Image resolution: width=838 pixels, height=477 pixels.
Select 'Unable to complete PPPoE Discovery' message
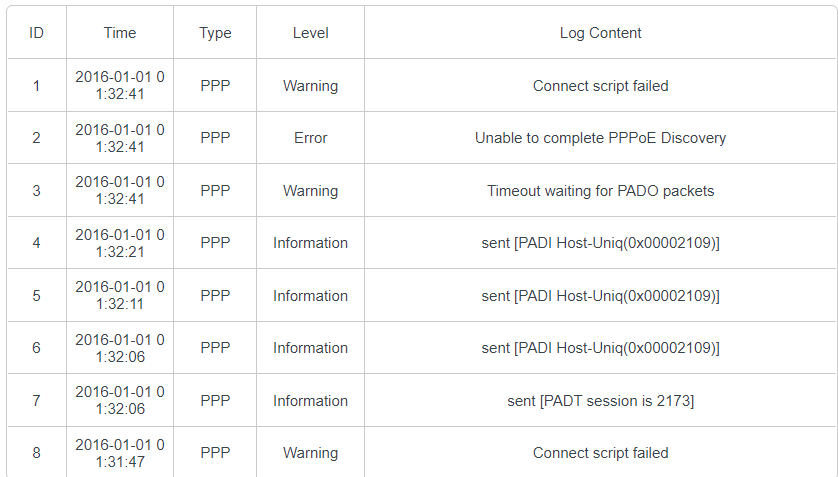point(600,138)
